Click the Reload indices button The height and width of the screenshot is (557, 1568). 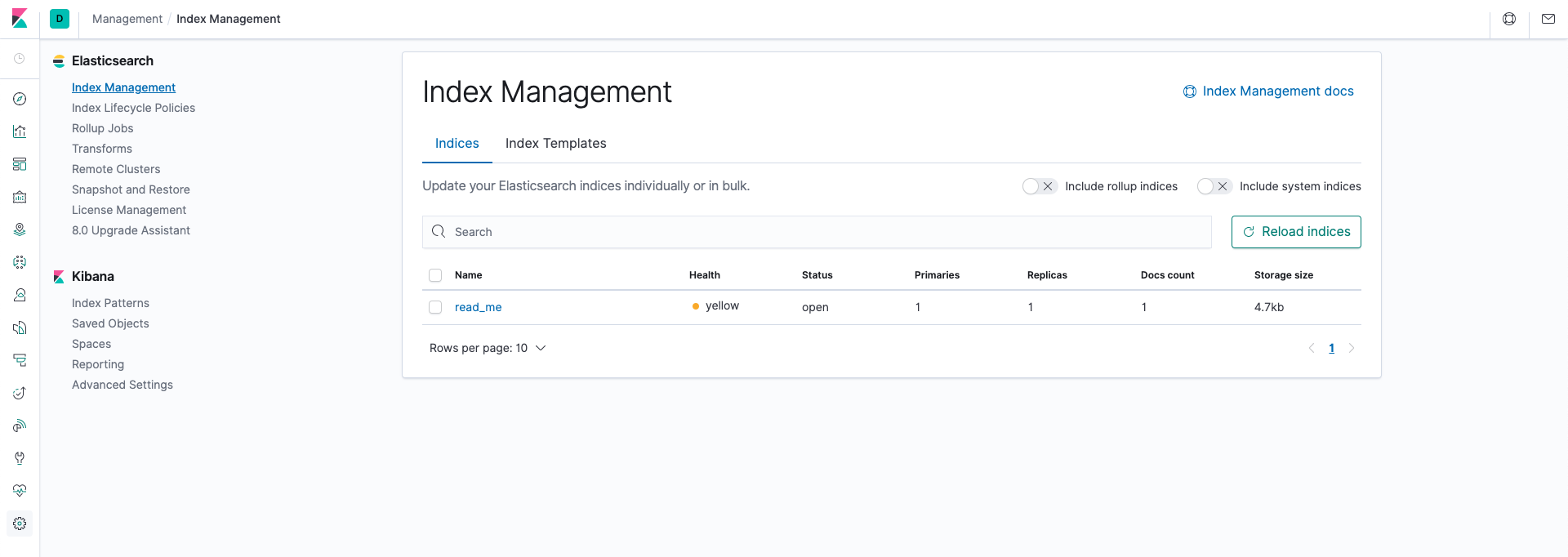point(1296,232)
